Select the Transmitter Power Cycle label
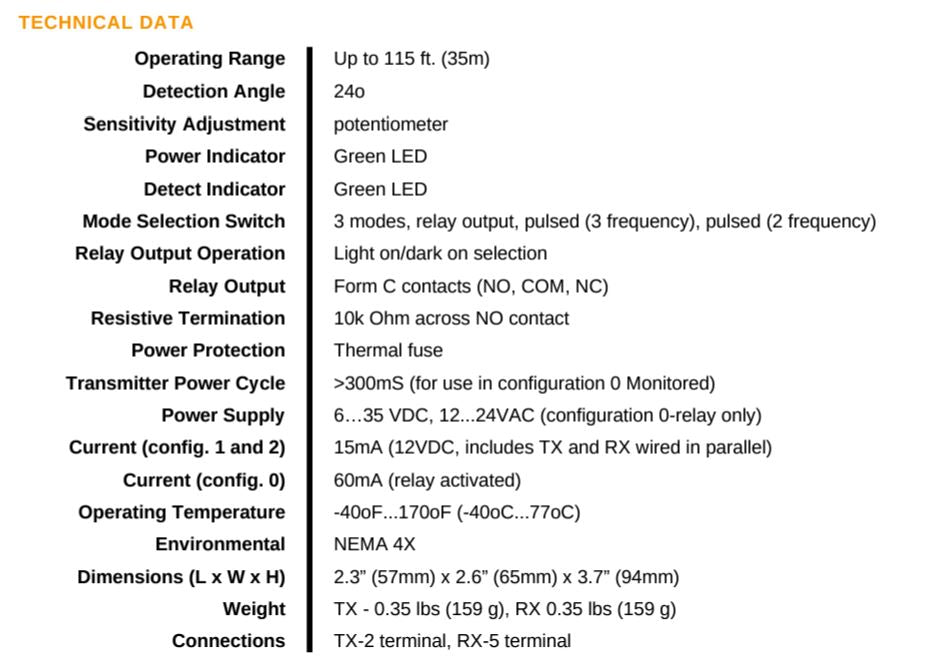 176,383
